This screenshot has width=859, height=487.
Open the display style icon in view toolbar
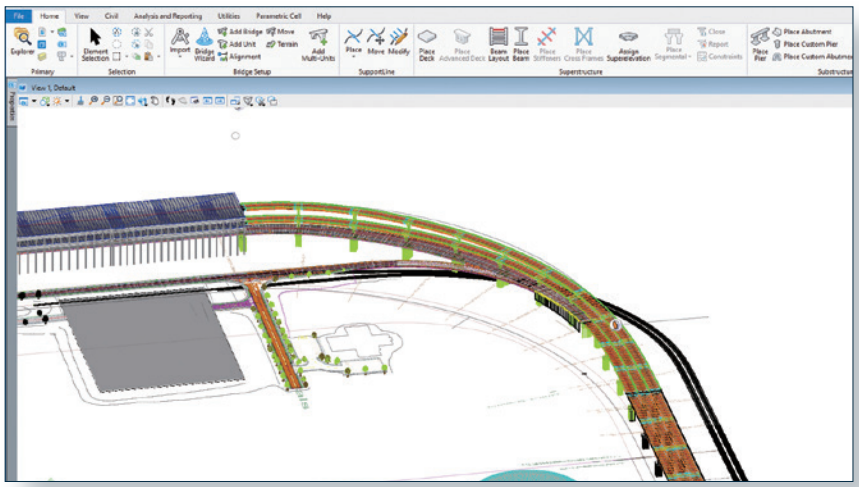(45, 101)
